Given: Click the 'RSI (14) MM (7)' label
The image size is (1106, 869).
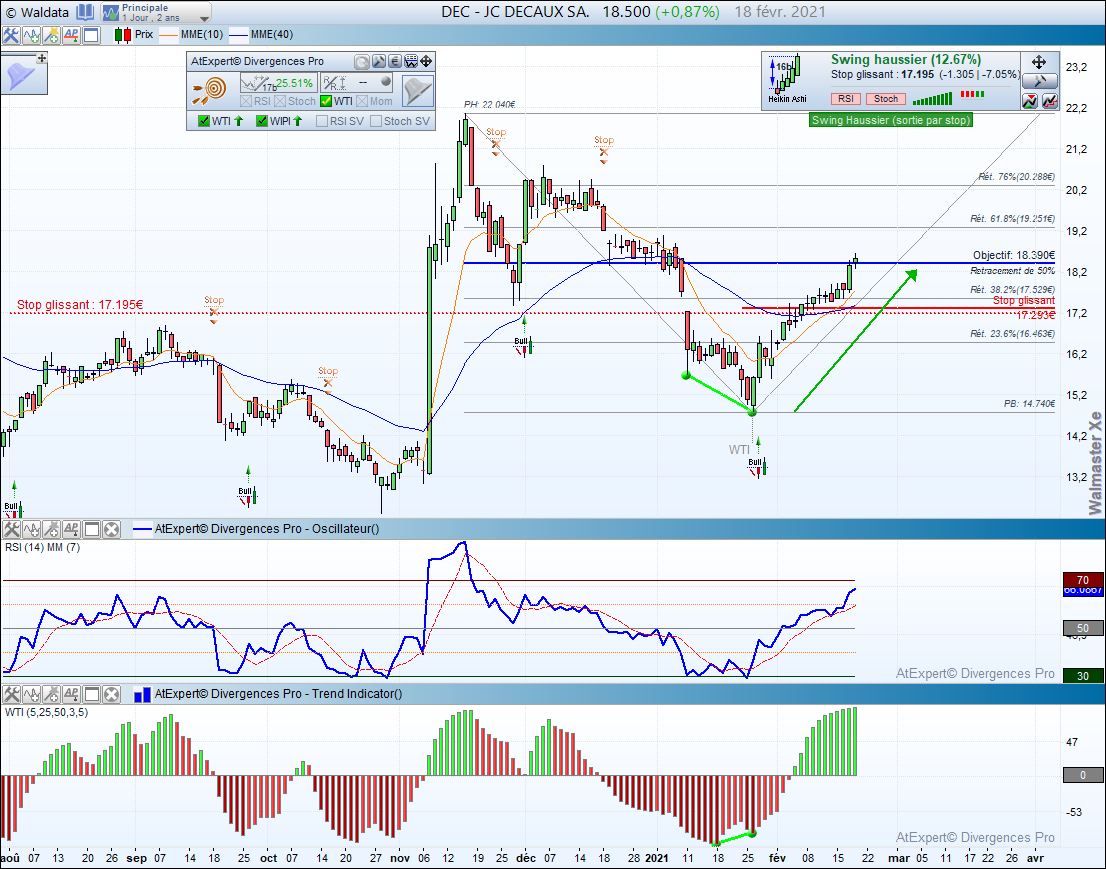Looking at the screenshot, I should point(42,547).
